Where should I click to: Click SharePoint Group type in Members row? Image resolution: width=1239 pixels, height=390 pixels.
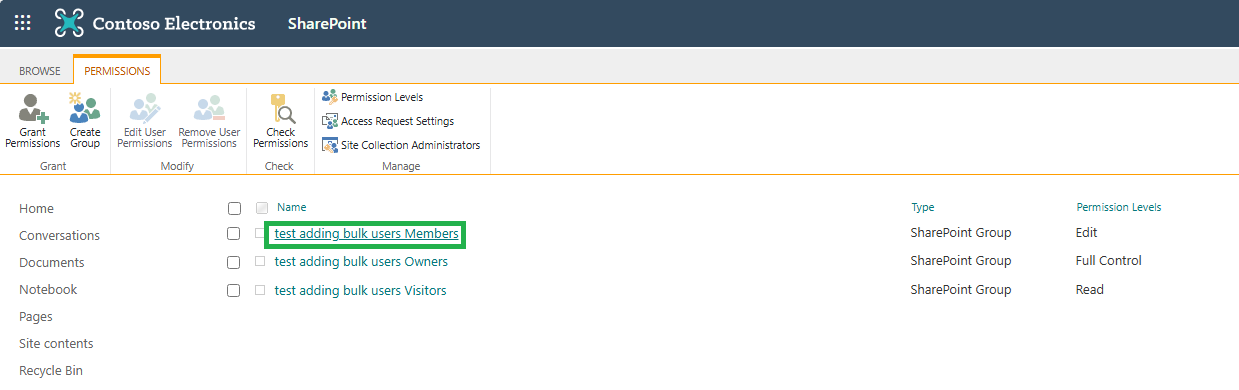(x=961, y=233)
